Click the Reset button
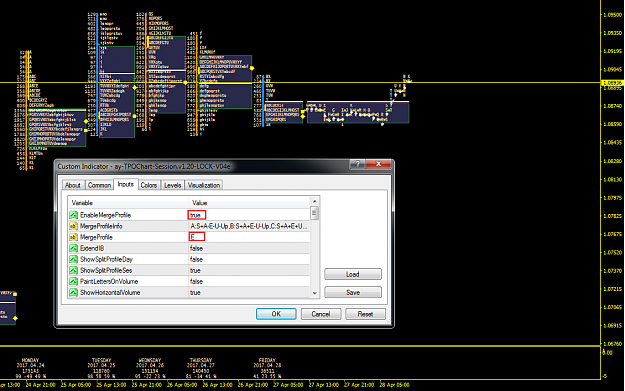 [x=365, y=314]
